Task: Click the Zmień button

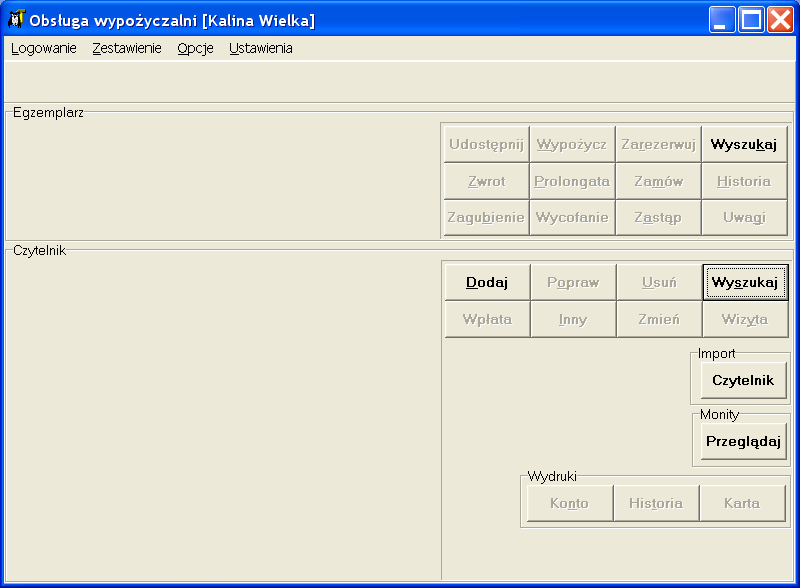Action: pos(659,320)
